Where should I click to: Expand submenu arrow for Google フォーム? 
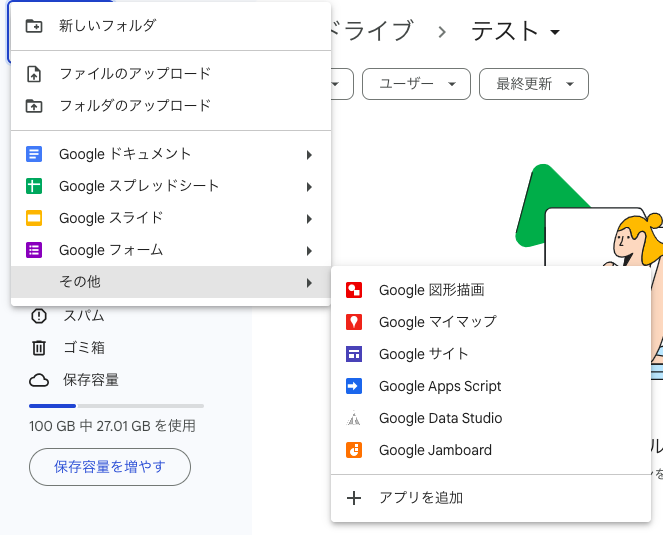pos(310,251)
